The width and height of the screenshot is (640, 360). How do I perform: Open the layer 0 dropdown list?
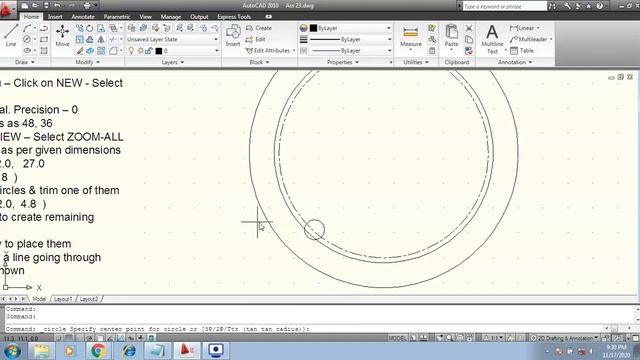(216, 51)
